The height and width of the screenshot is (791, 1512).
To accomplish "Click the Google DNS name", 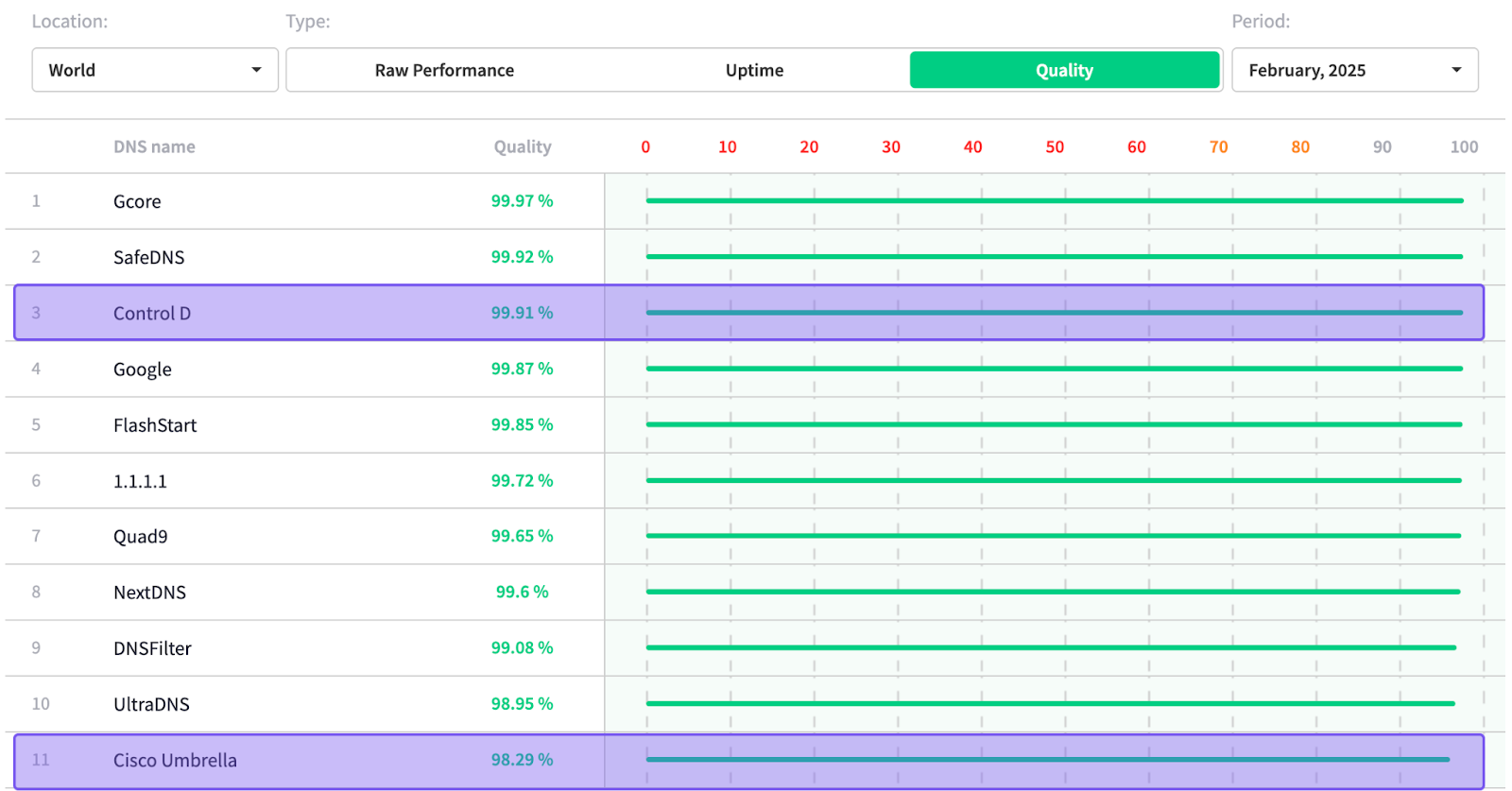I will point(142,370).
